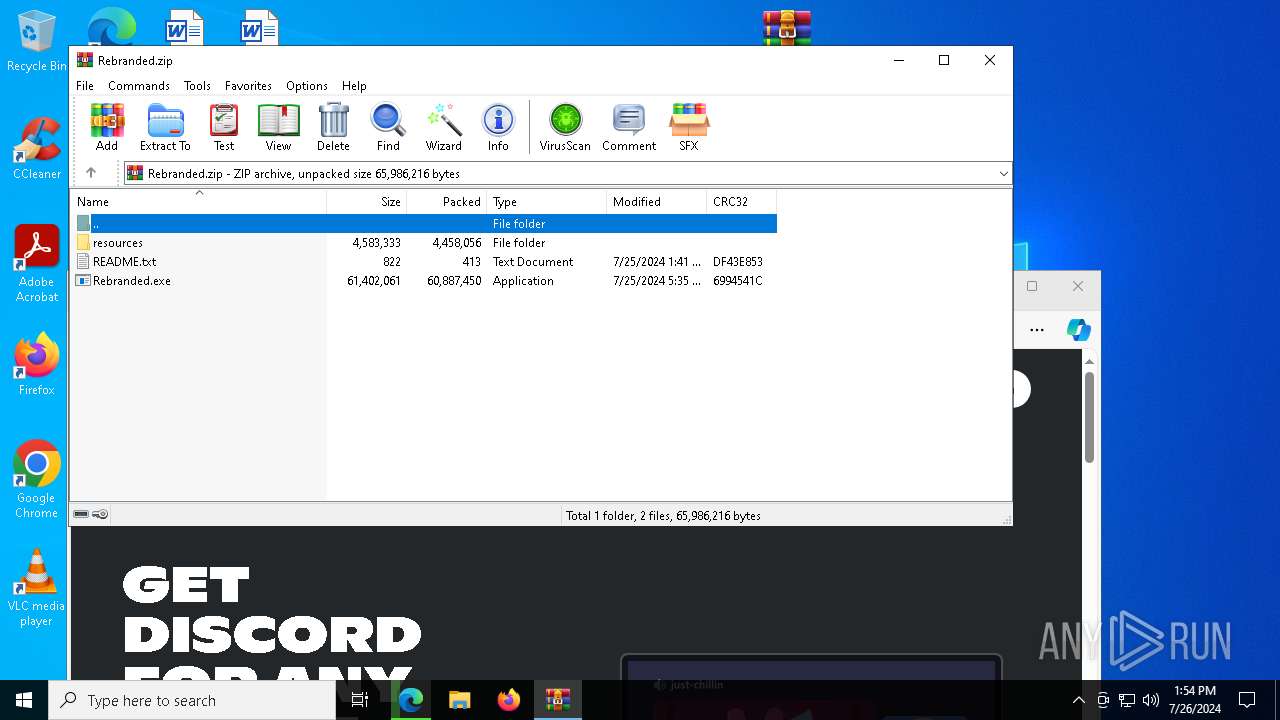This screenshot has height=720, width=1280.
Task: Open the Help menu
Action: (354, 86)
